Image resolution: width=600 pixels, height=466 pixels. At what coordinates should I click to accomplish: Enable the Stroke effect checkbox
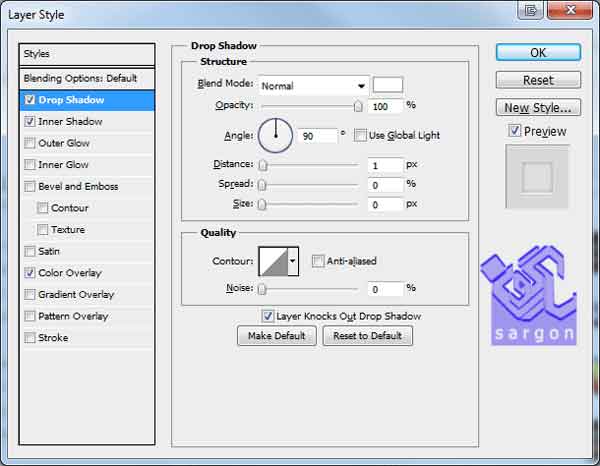tap(30, 337)
